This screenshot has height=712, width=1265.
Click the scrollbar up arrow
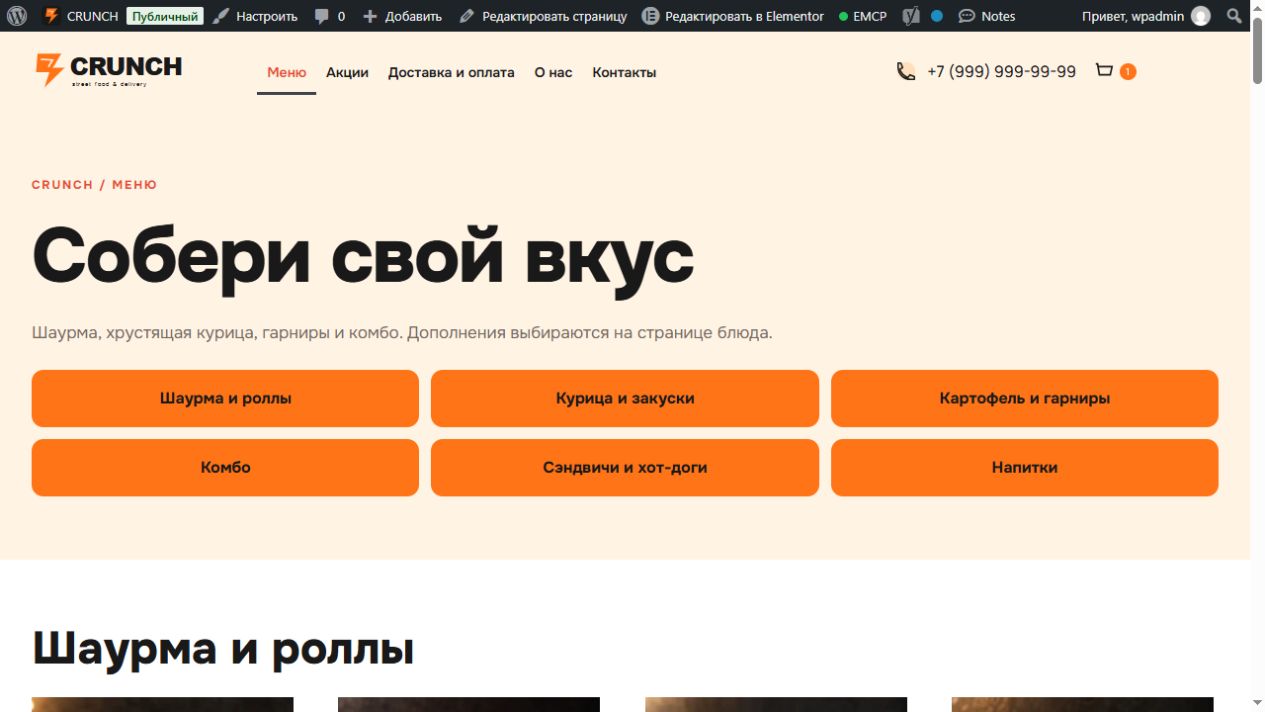coord(1257,8)
